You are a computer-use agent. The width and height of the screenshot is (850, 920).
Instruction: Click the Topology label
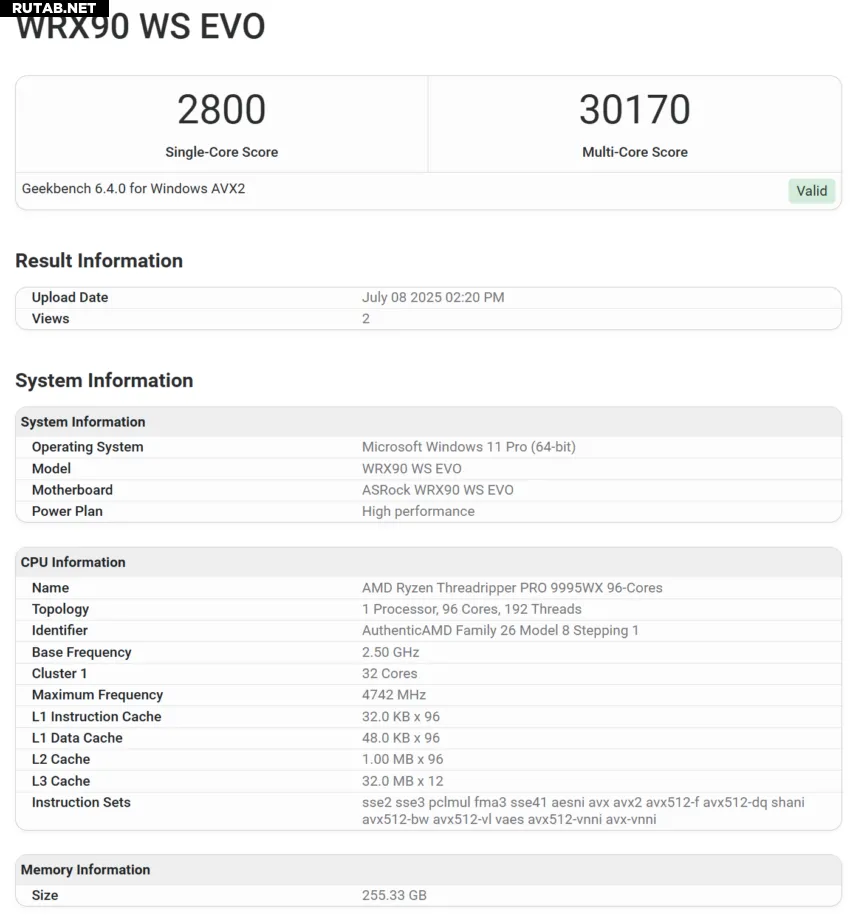click(60, 610)
